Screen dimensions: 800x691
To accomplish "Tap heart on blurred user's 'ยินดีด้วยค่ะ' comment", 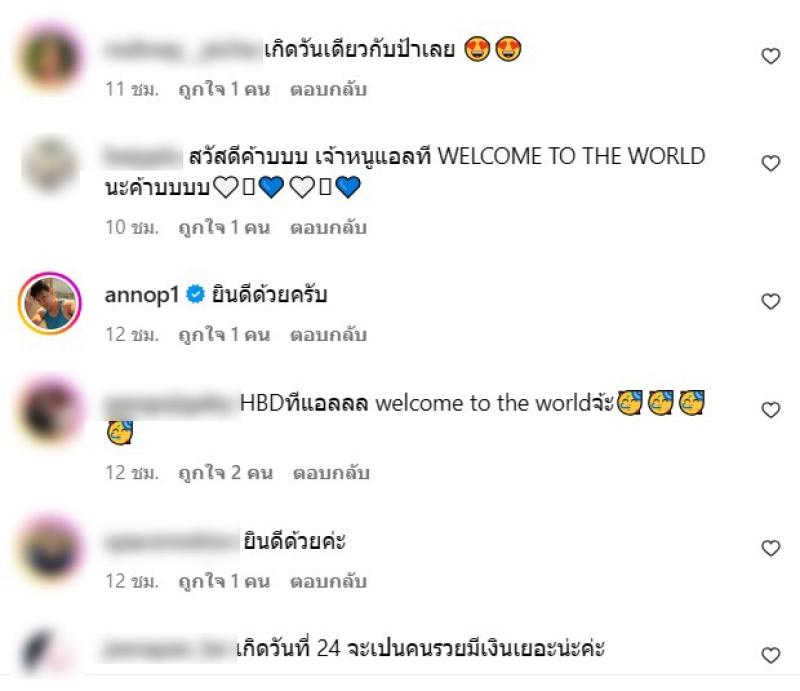I will click(x=770, y=548).
